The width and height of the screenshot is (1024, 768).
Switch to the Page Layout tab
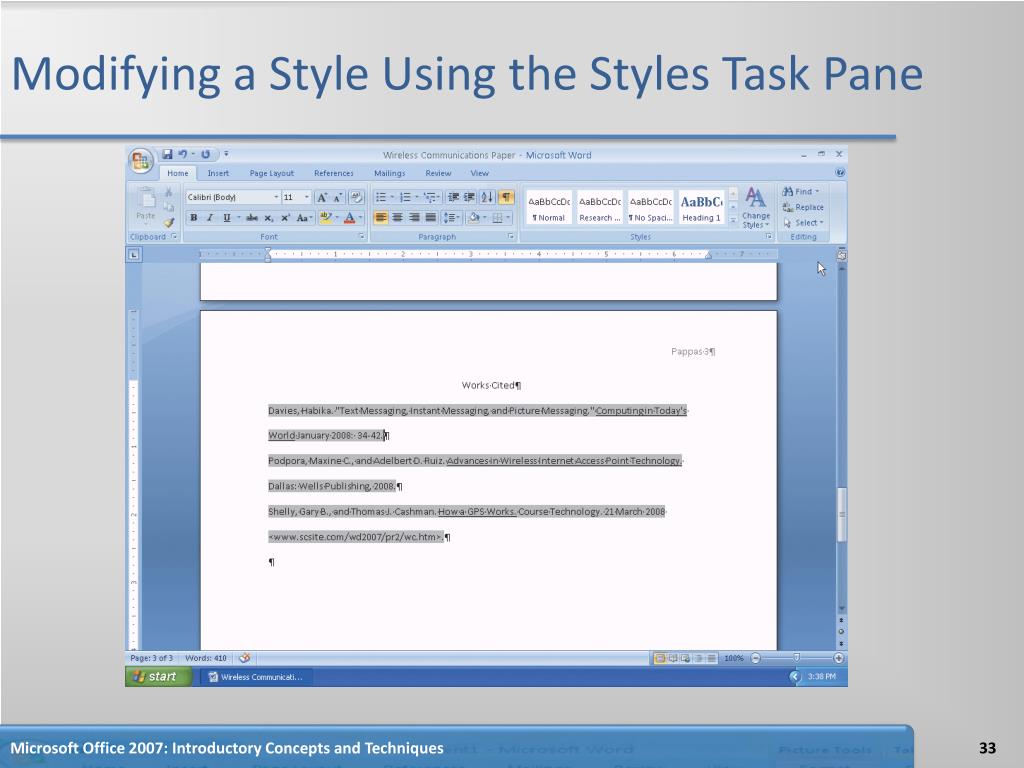272,173
